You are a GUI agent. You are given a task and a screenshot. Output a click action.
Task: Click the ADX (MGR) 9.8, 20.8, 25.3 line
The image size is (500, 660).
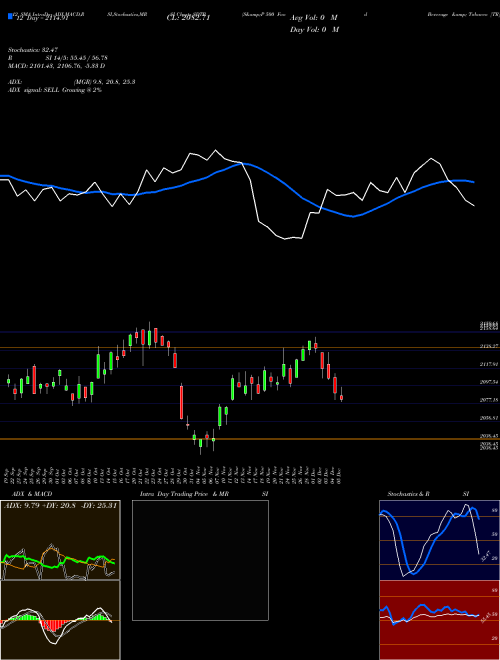[x=72, y=82]
